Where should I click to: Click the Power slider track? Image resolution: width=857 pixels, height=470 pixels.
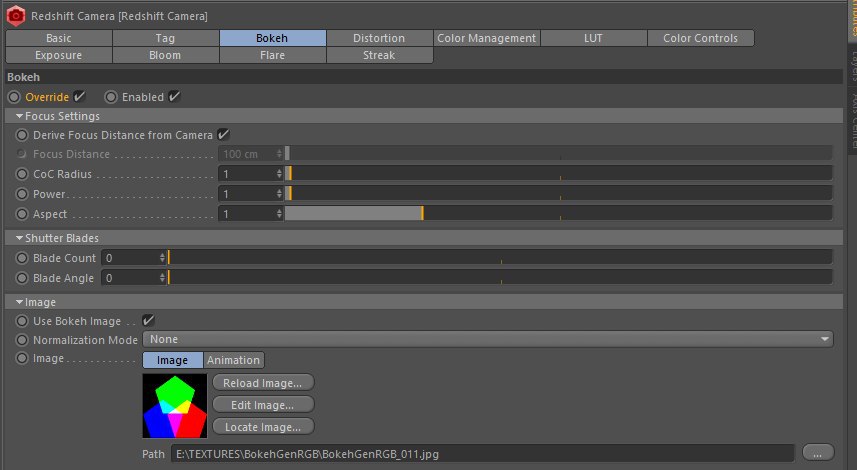tap(559, 194)
